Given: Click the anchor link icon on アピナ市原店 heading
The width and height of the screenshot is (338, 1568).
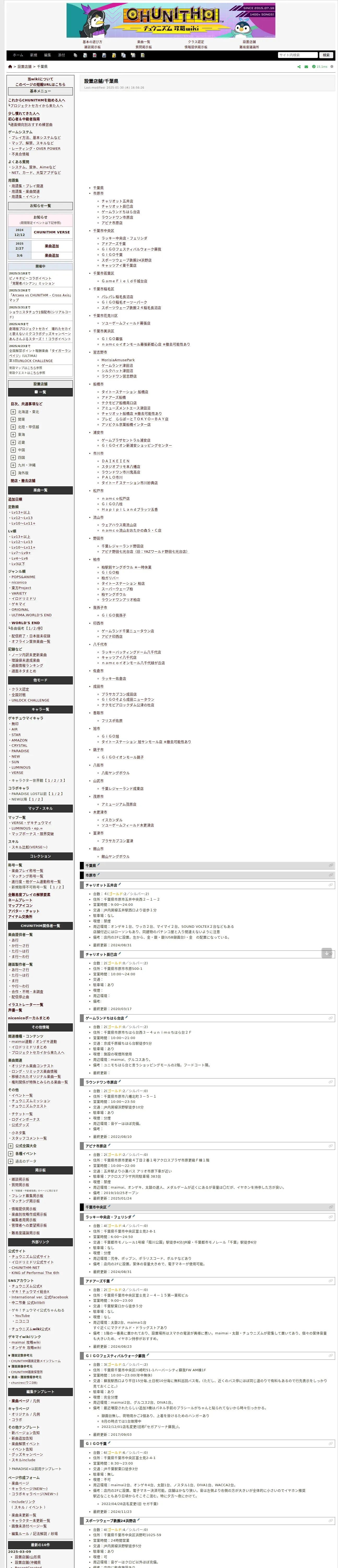Looking at the screenshot, I should (331, 1146).
